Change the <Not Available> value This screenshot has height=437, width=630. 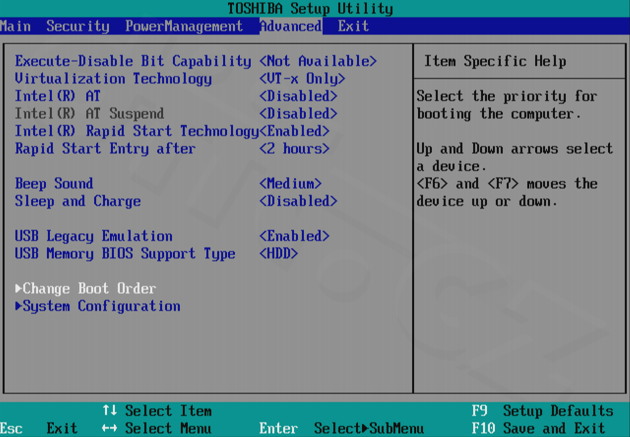point(318,61)
